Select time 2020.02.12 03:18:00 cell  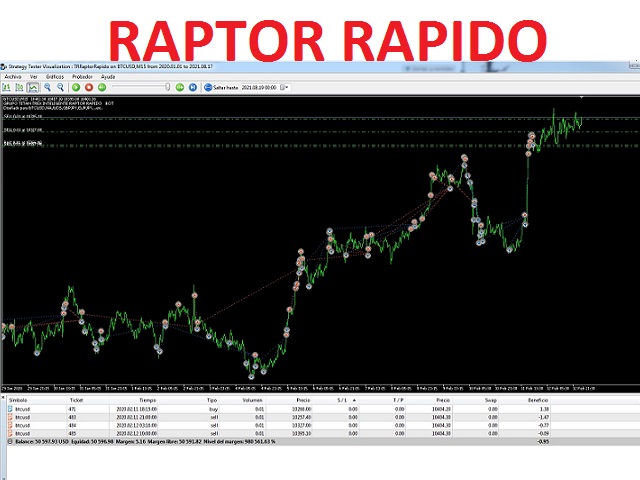point(136,425)
